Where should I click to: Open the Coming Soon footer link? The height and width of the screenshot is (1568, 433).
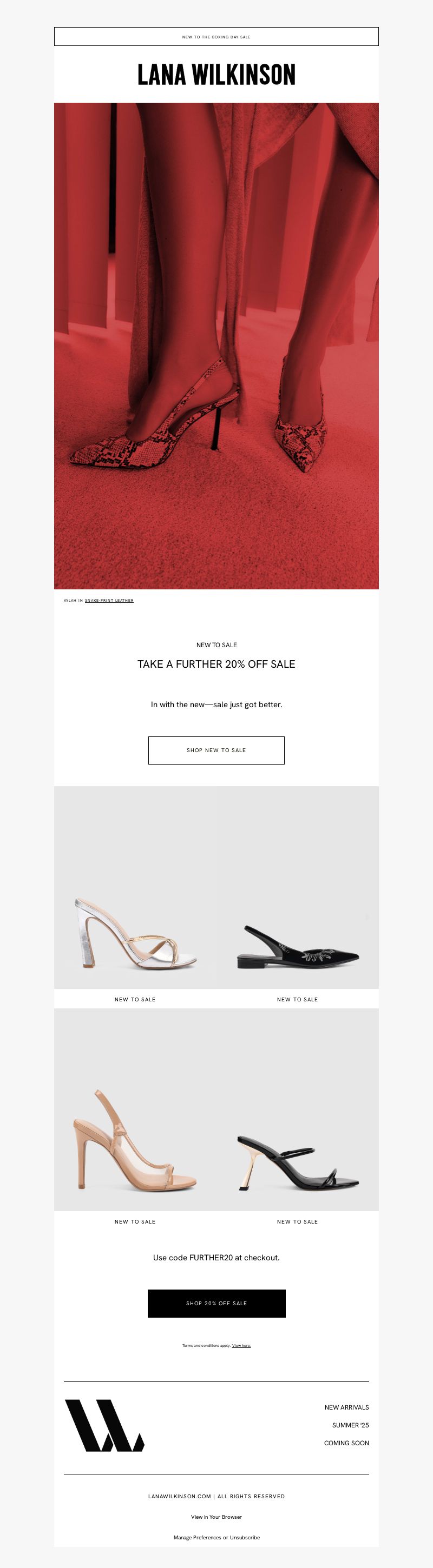(x=346, y=1443)
